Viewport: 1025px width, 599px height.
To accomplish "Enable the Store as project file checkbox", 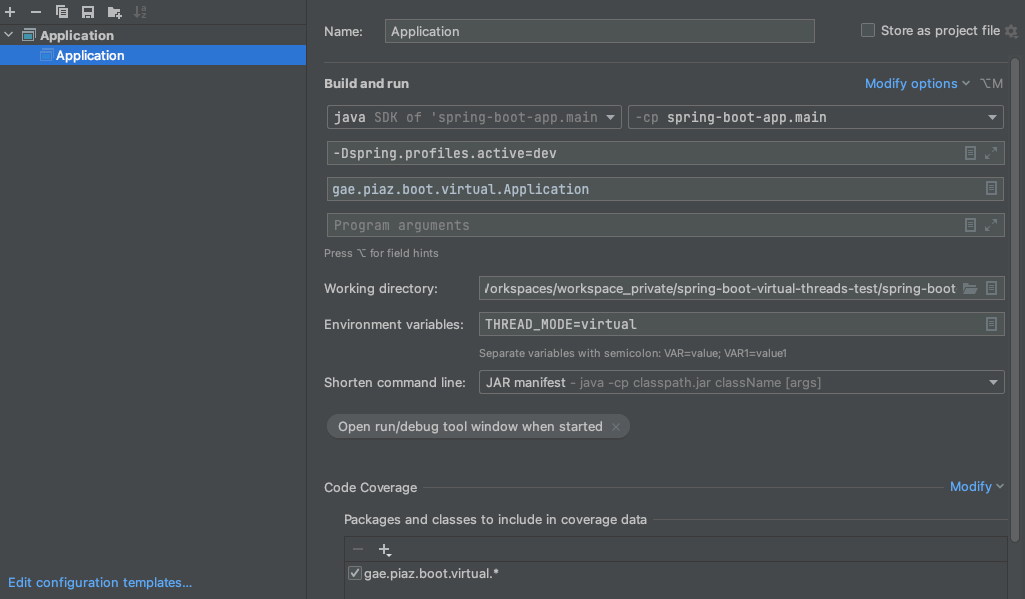I will click(x=868, y=31).
